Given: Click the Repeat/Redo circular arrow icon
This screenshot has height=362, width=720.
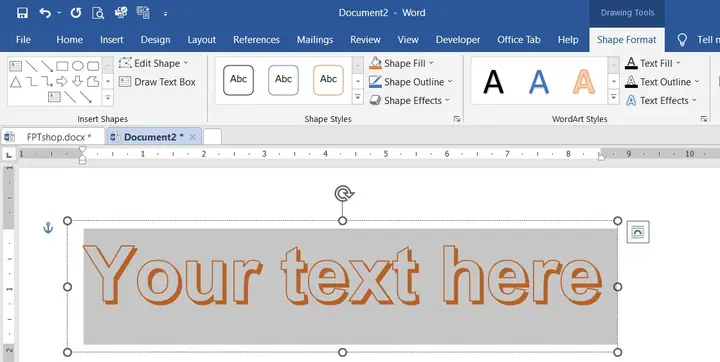Looking at the screenshot, I should pos(76,13).
